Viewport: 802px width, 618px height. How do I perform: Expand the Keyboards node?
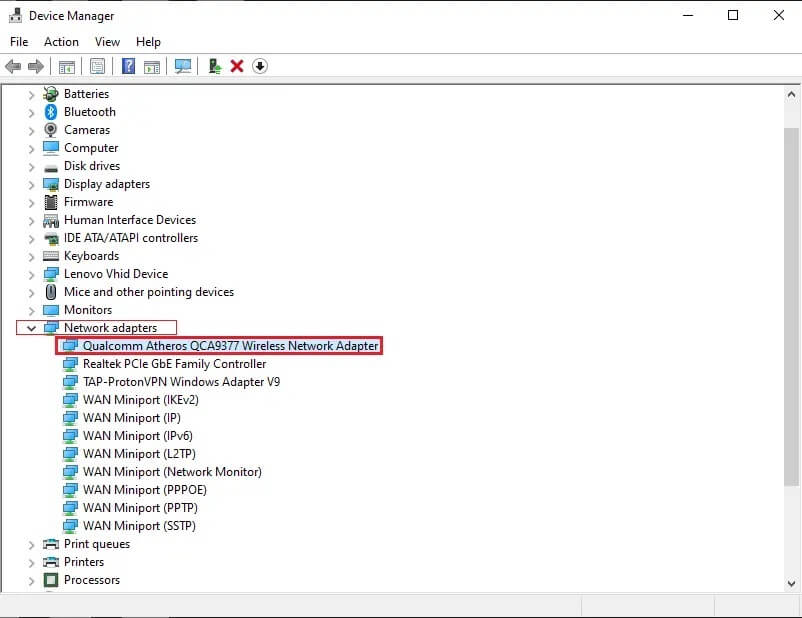tap(31, 257)
